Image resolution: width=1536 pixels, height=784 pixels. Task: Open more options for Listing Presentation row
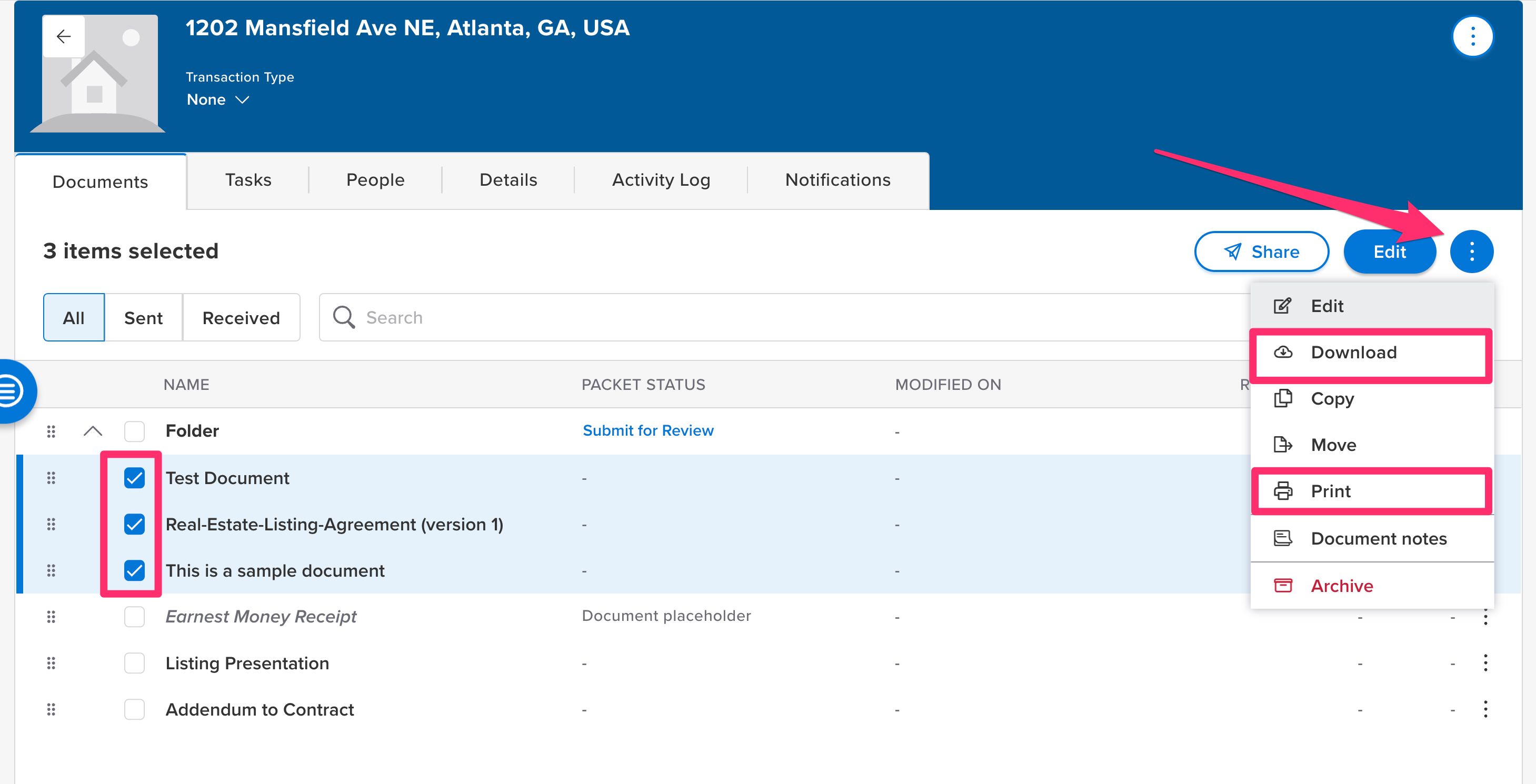pyautogui.click(x=1485, y=662)
